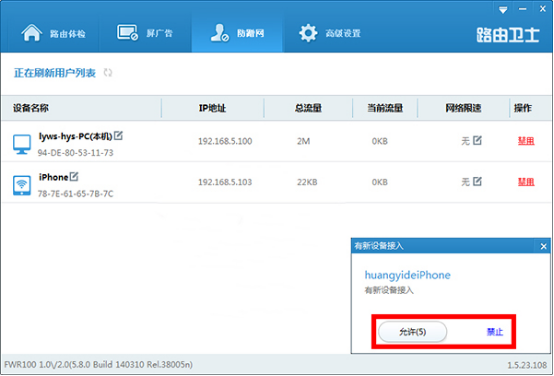Open the title bar dropdown menu arrow
554x376 pixels.
click(503, 10)
